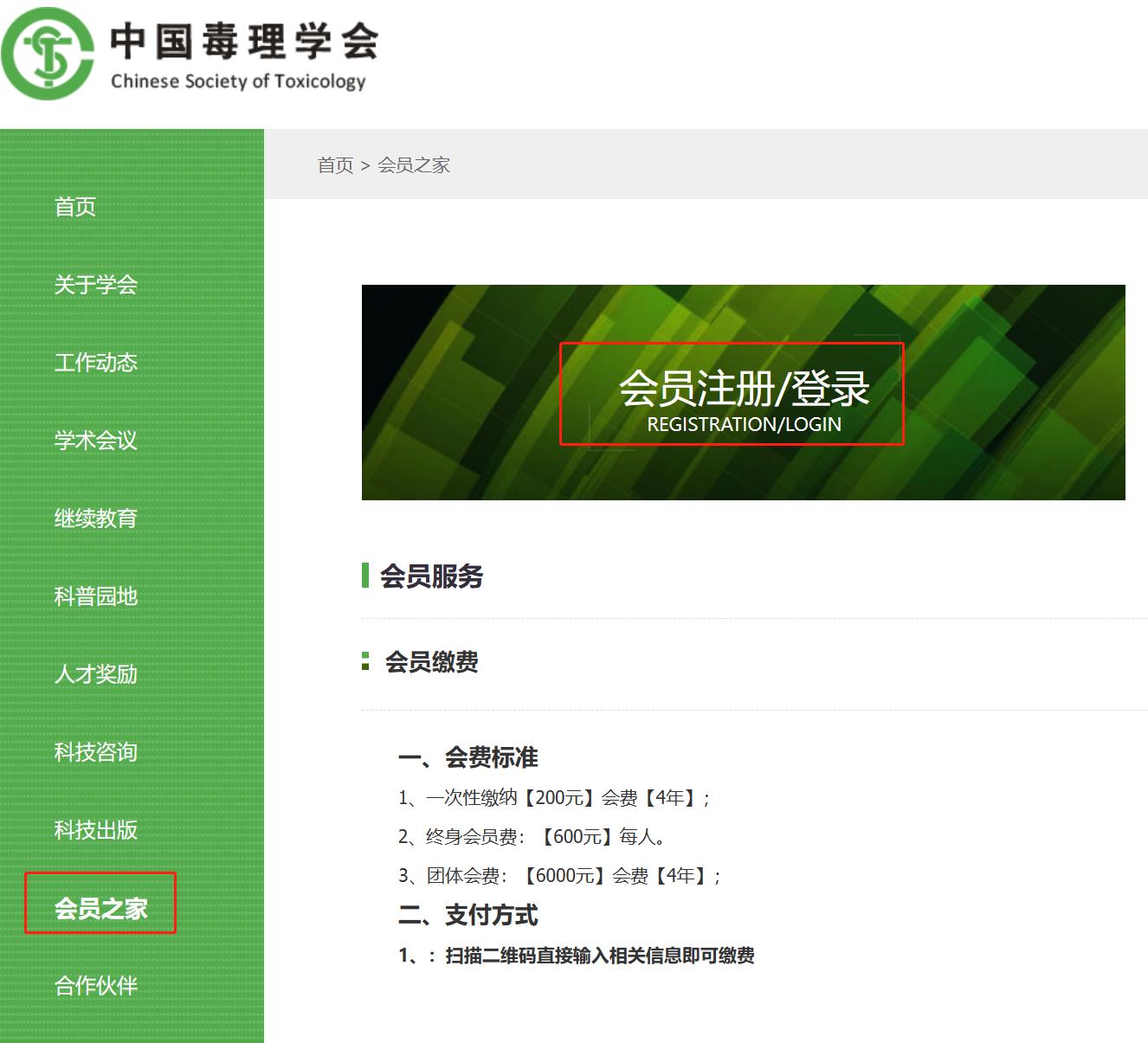1148x1043 pixels.
Task: Open 合作伙伴 in the sidebar
Action: click(x=95, y=986)
